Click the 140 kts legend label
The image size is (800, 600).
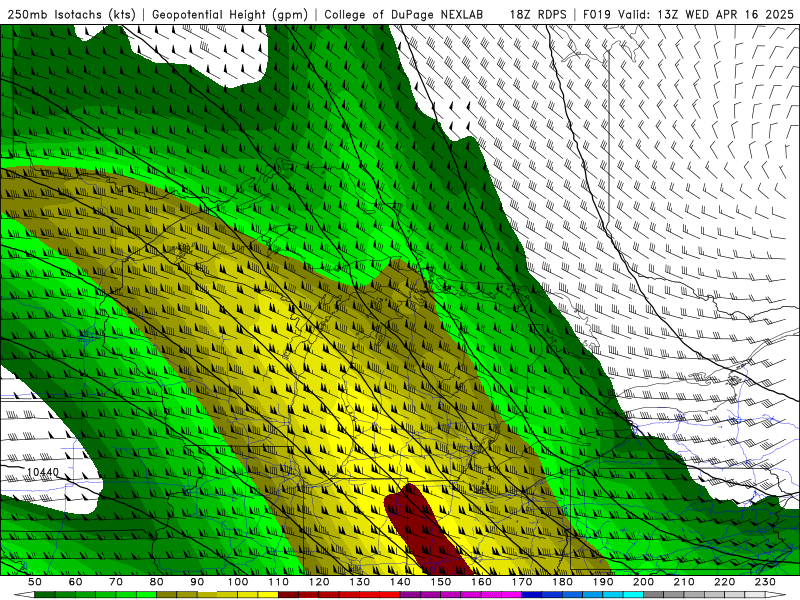[x=401, y=582]
